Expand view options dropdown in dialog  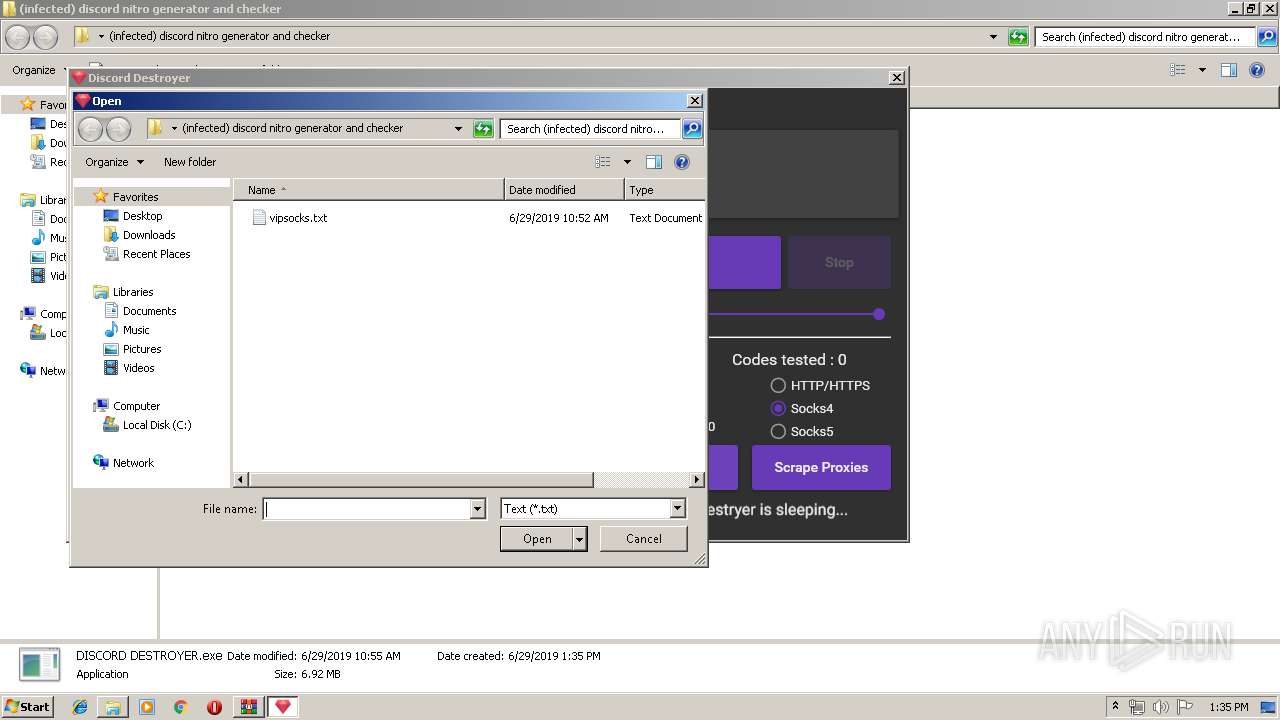pos(627,162)
